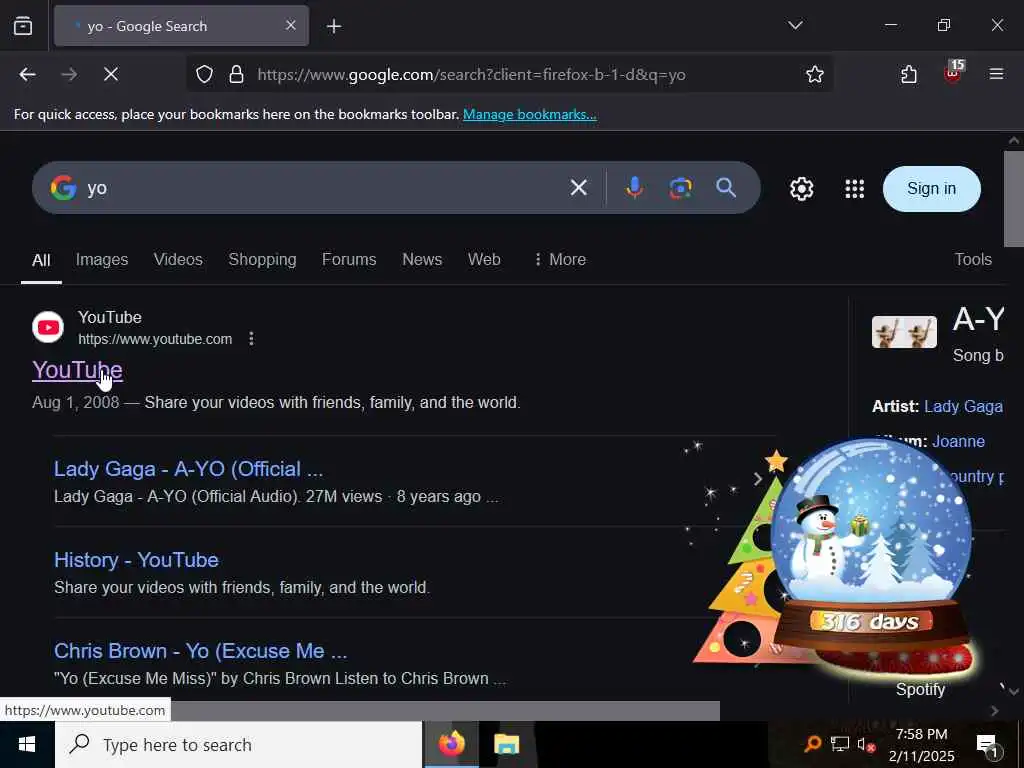The width and height of the screenshot is (1024, 768).
Task: Open Google quick settings gear
Action: [x=801, y=189]
